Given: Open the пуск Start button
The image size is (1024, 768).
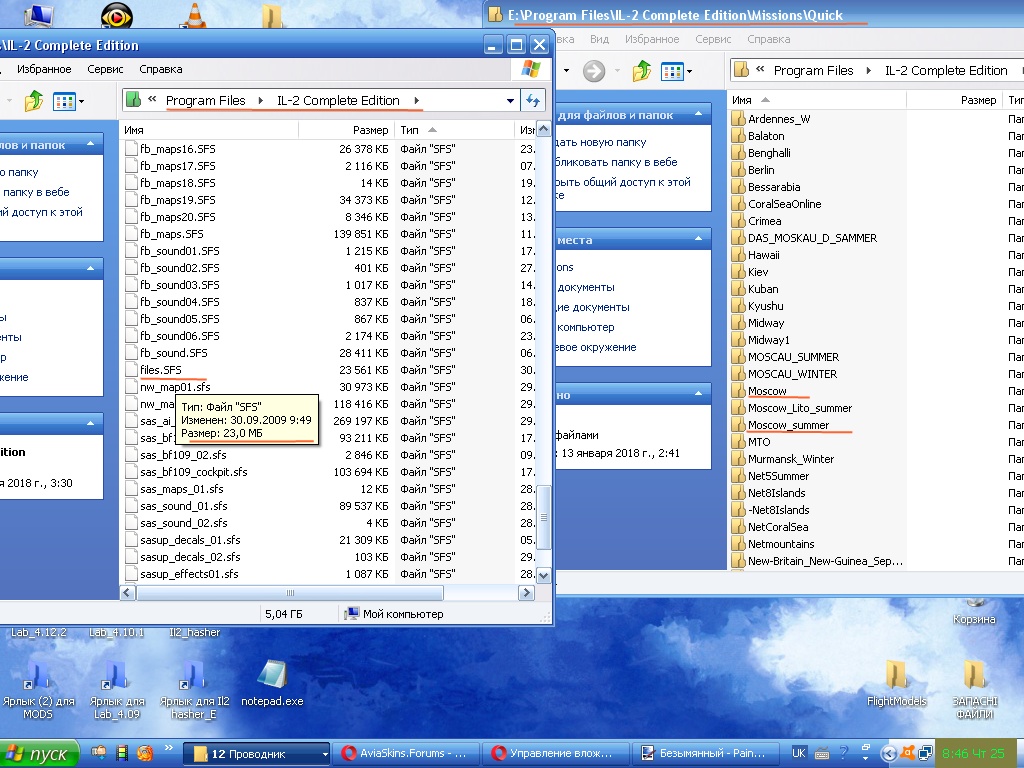Looking at the screenshot, I should pos(39,754).
